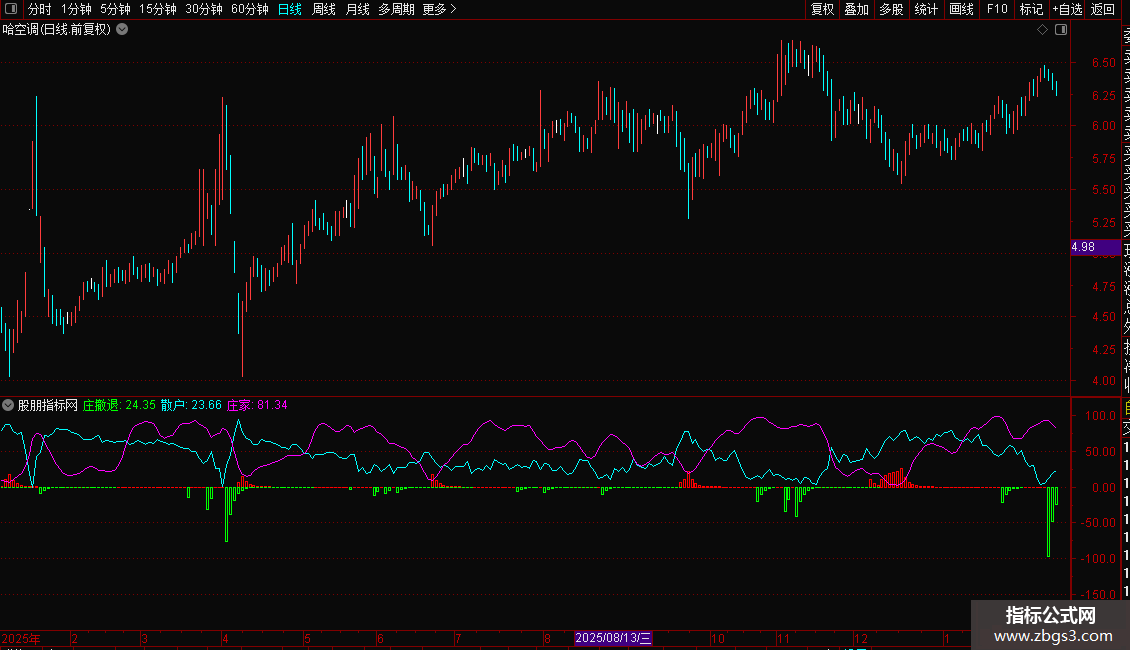1130x650 pixels.
Task: Add stock with +自选 button
Action: [x=1067, y=9]
